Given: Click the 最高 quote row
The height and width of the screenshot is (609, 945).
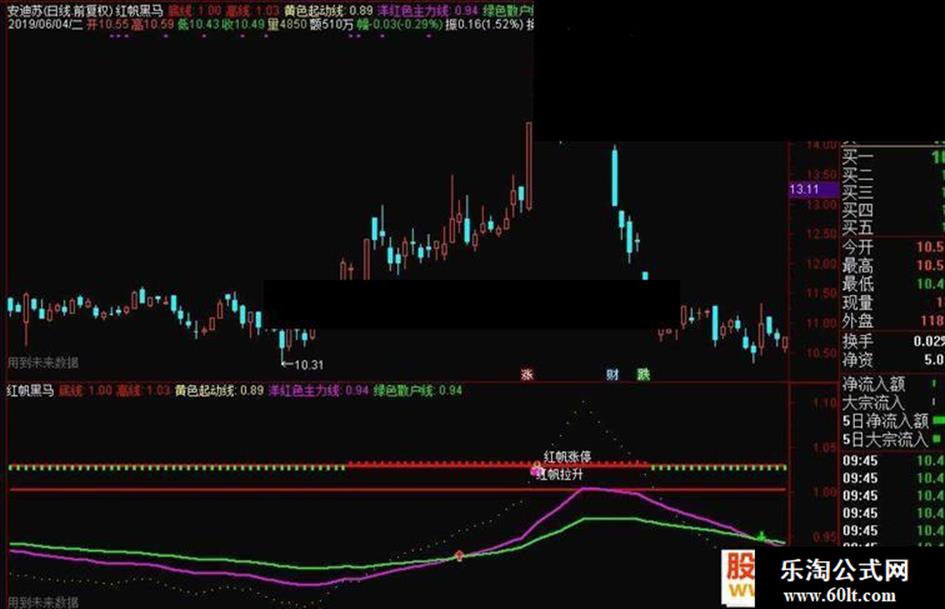Looking at the screenshot, I should [x=893, y=265].
